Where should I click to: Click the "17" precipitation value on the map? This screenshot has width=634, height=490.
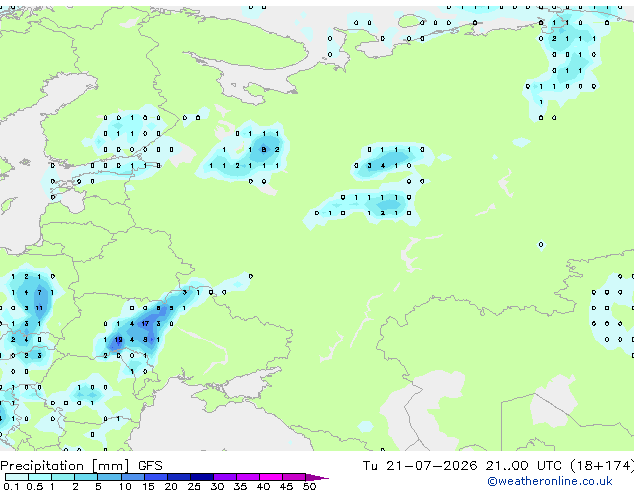click(x=145, y=324)
